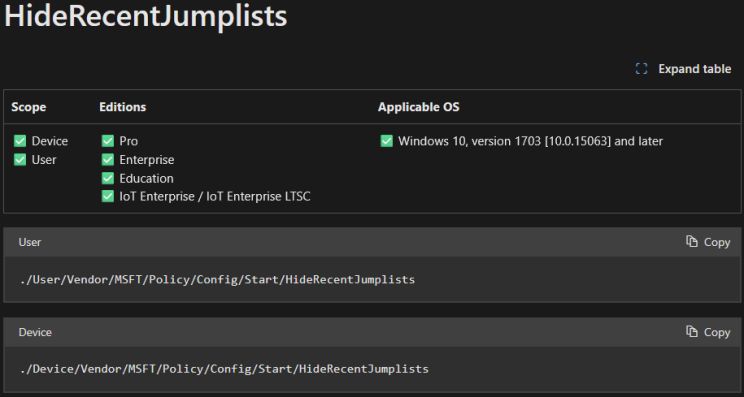Image resolution: width=744 pixels, height=397 pixels.
Task: Click the Expand table icon
Action: point(641,69)
